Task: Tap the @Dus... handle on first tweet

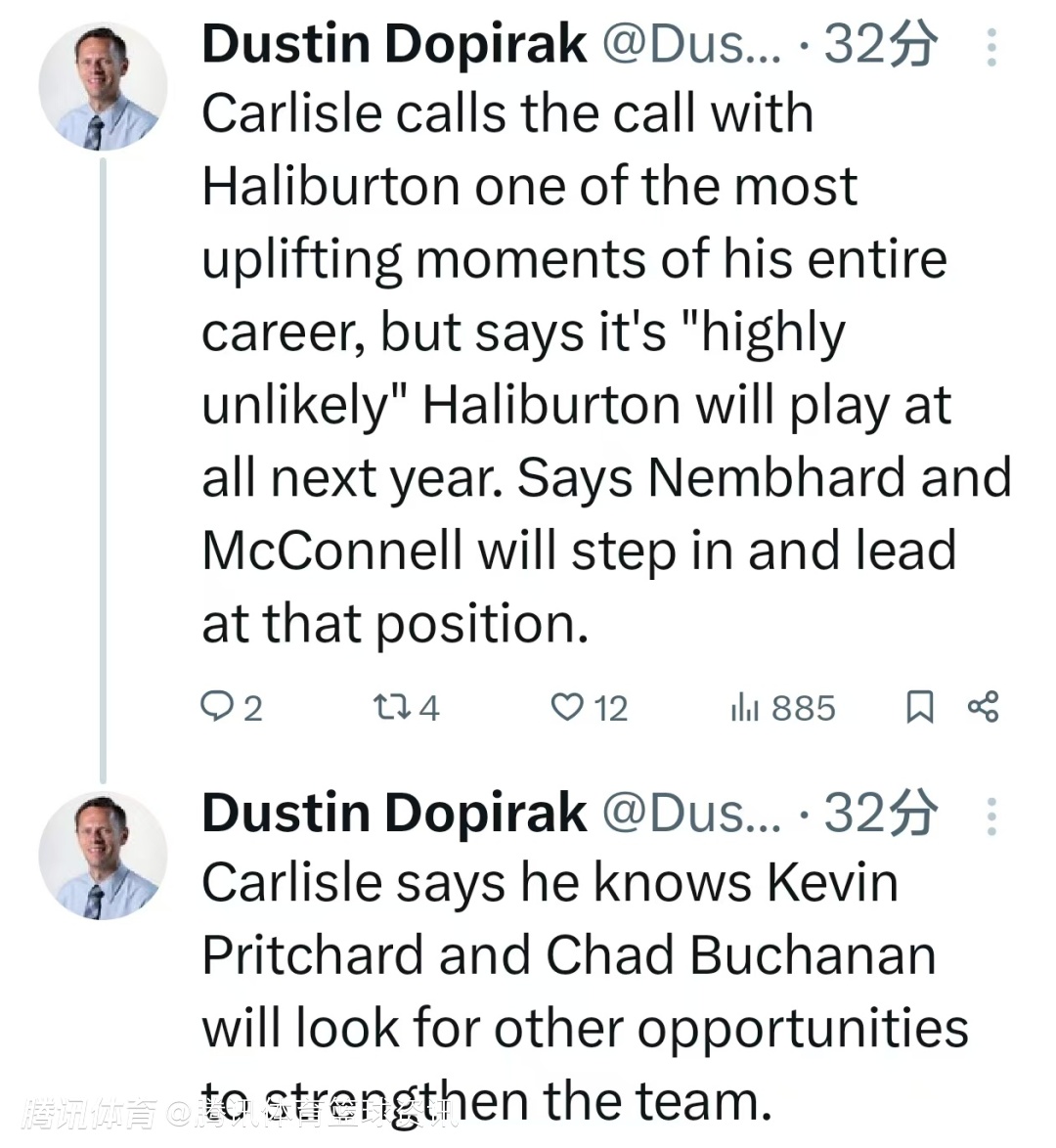Action: [x=690, y=45]
